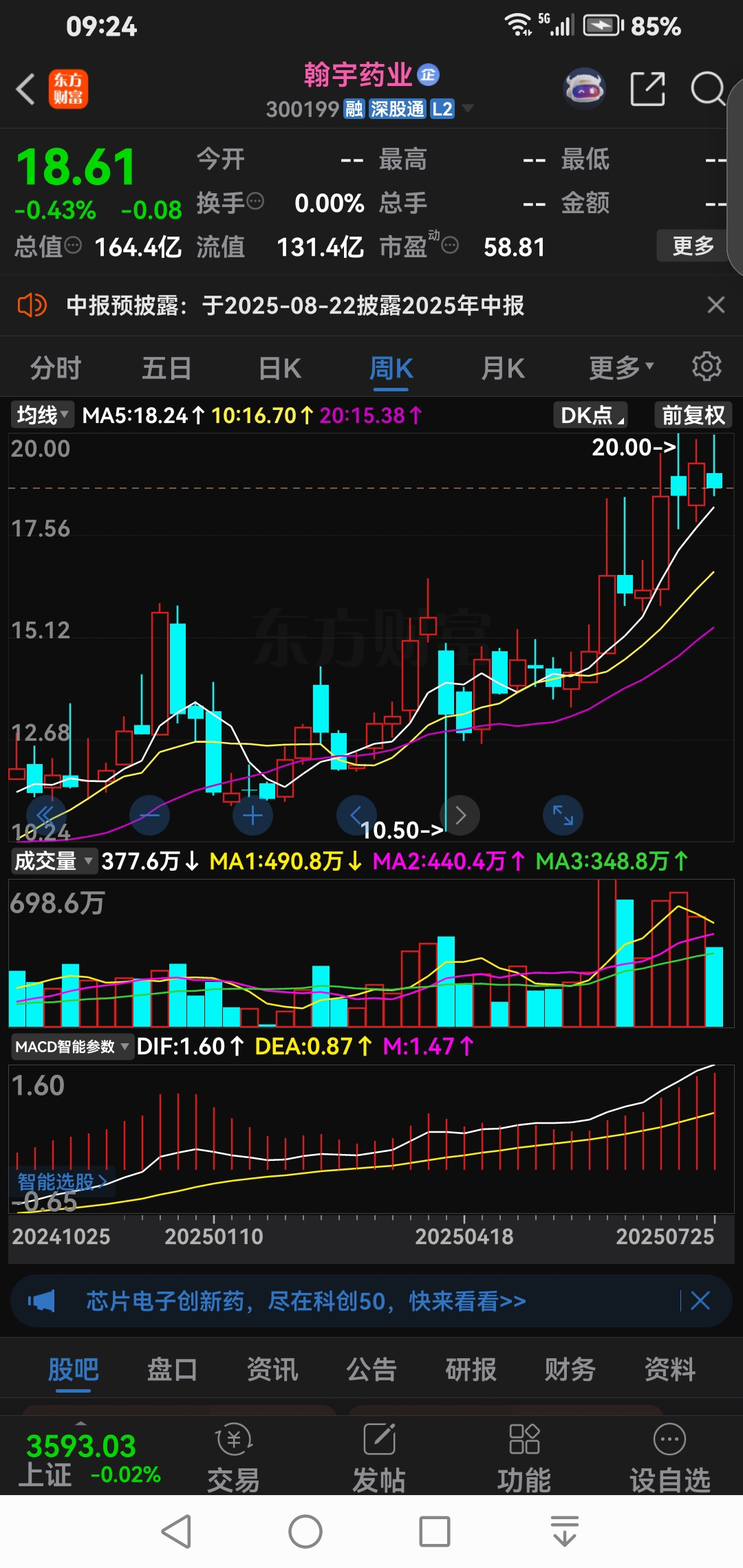The height and width of the screenshot is (1568, 743).
Task: Switch to 分时 chart tab
Action: click(56, 368)
